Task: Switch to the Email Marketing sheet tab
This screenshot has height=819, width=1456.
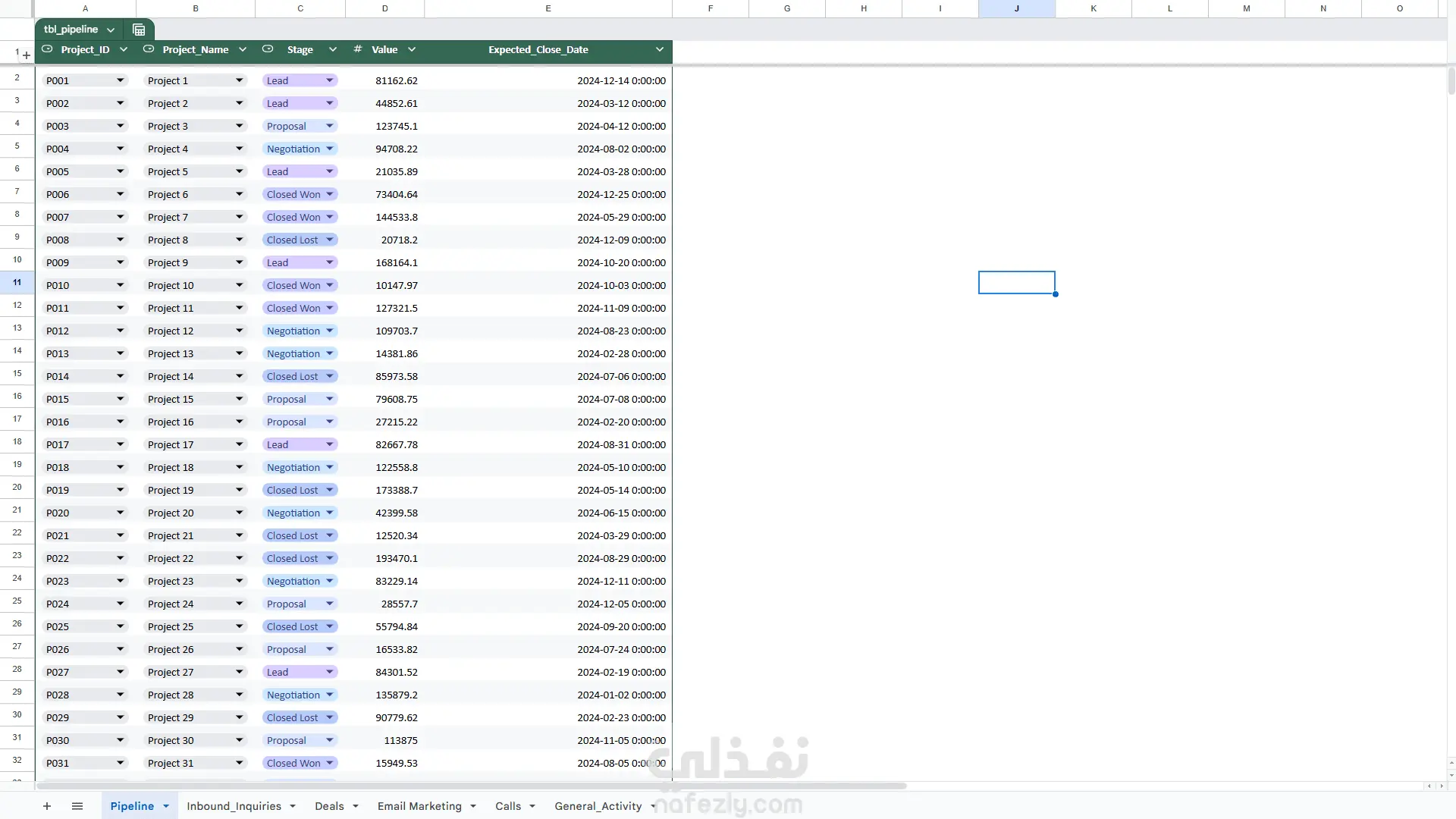Action: pyautogui.click(x=419, y=806)
